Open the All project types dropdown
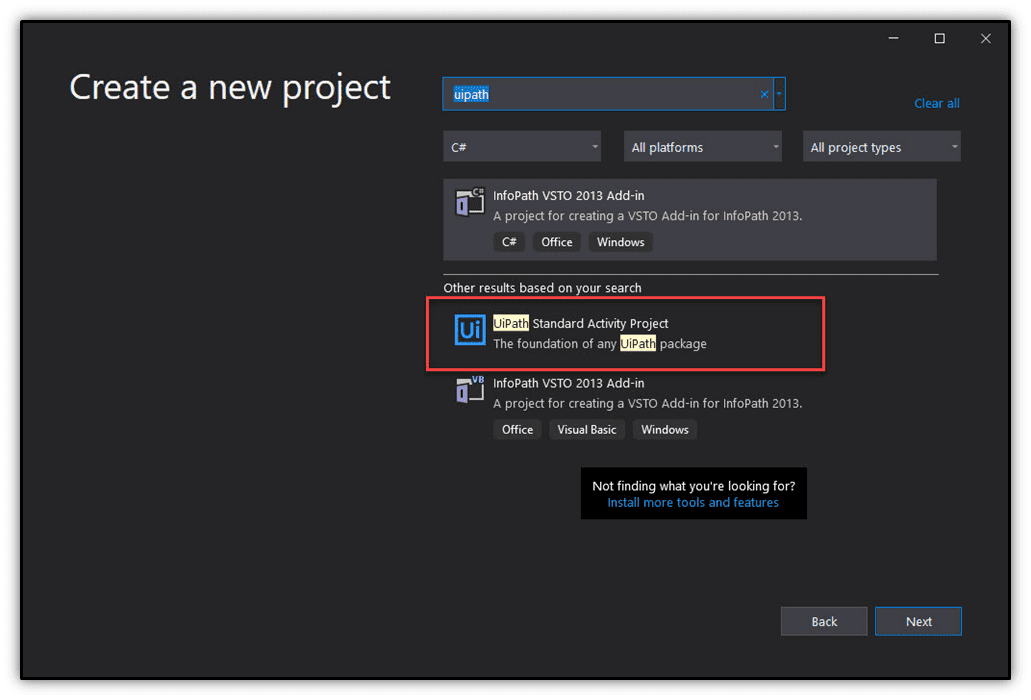Screen dimensions: 1031x700 click(x=881, y=146)
